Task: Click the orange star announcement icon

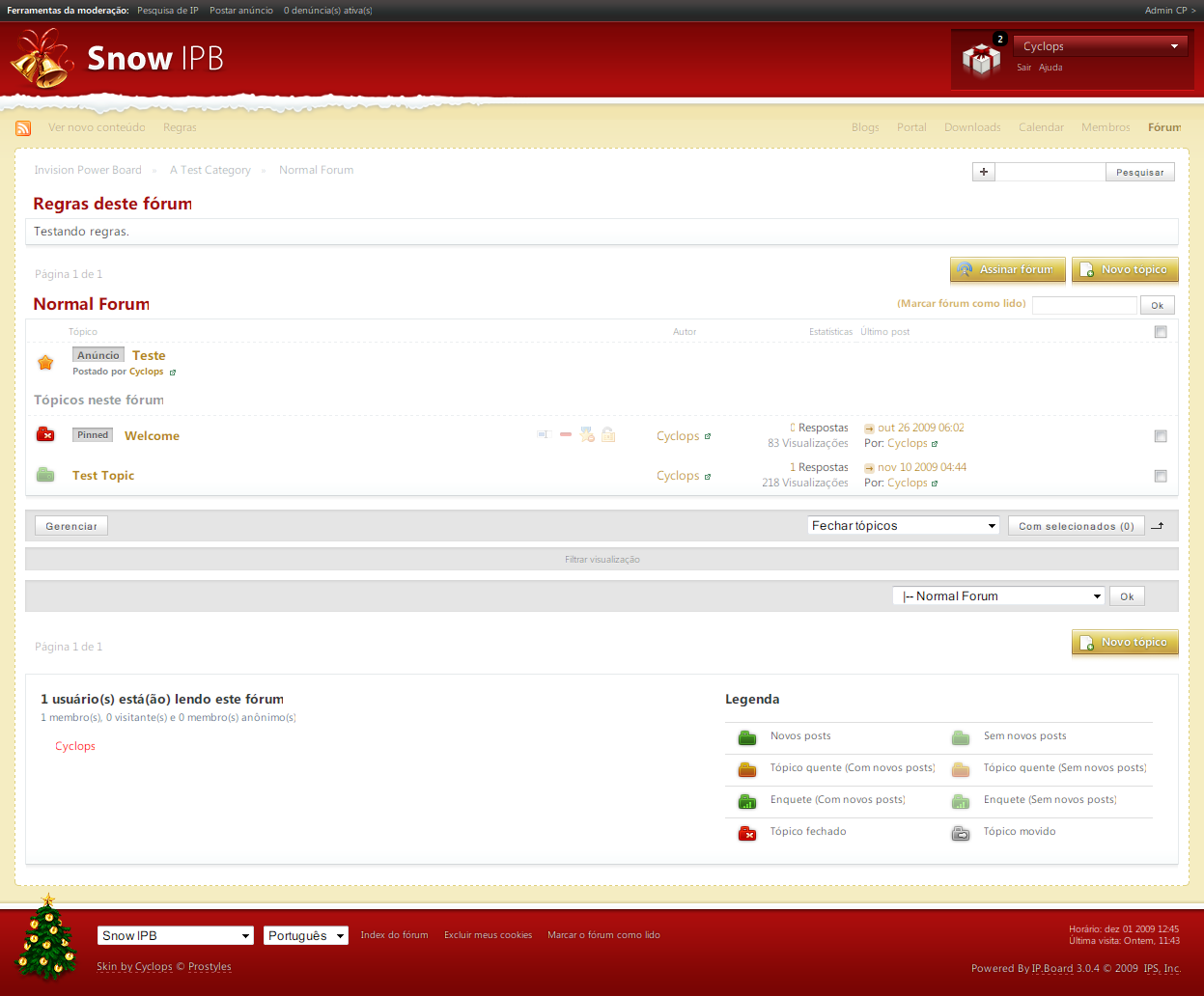Action: tap(45, 363)
